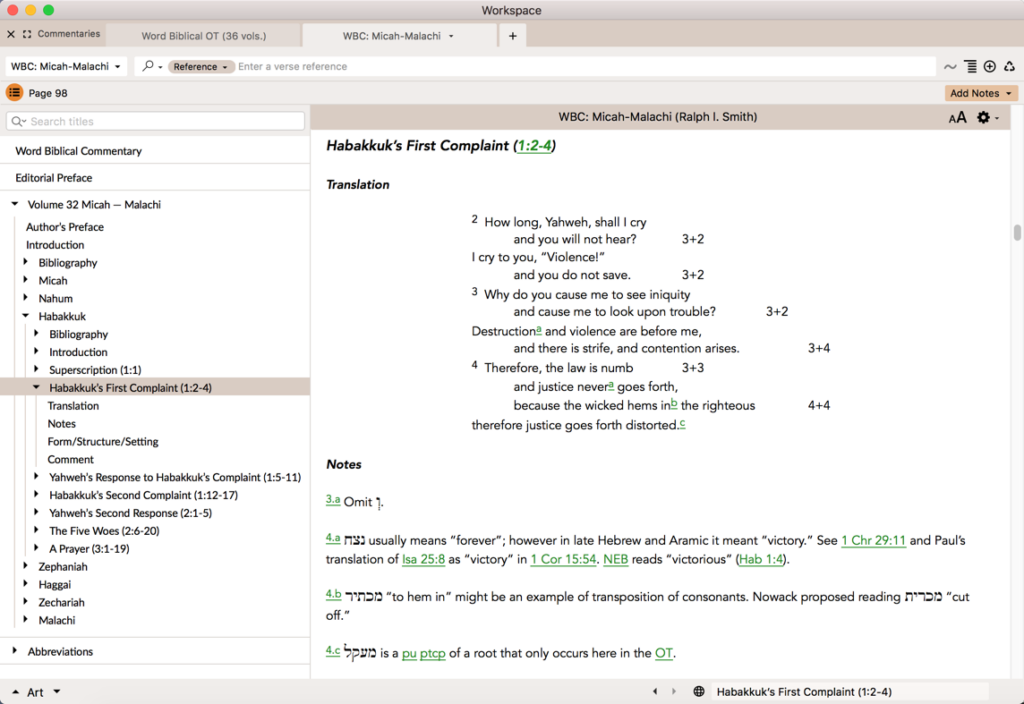
Task: Click the Search titles input field
Action: coord(156,121)
